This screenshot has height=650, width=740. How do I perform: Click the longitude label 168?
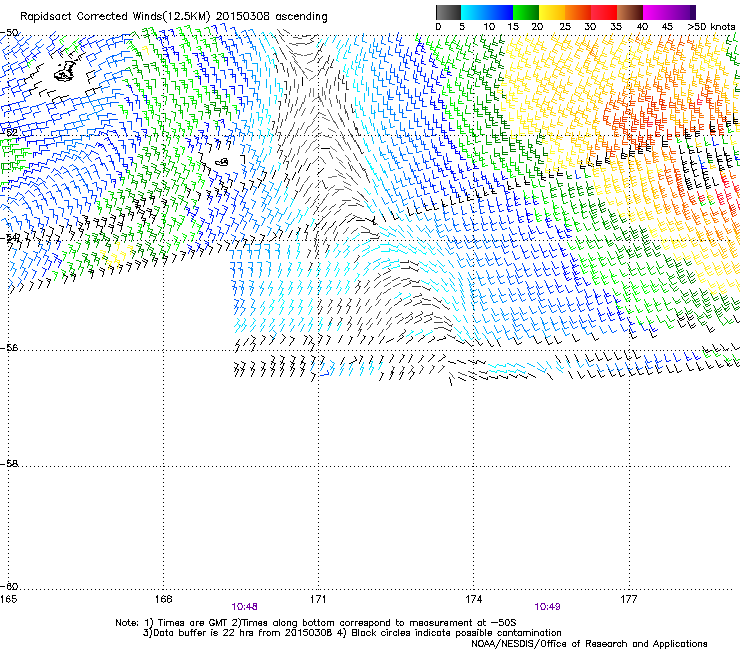(x=163, y=599)
